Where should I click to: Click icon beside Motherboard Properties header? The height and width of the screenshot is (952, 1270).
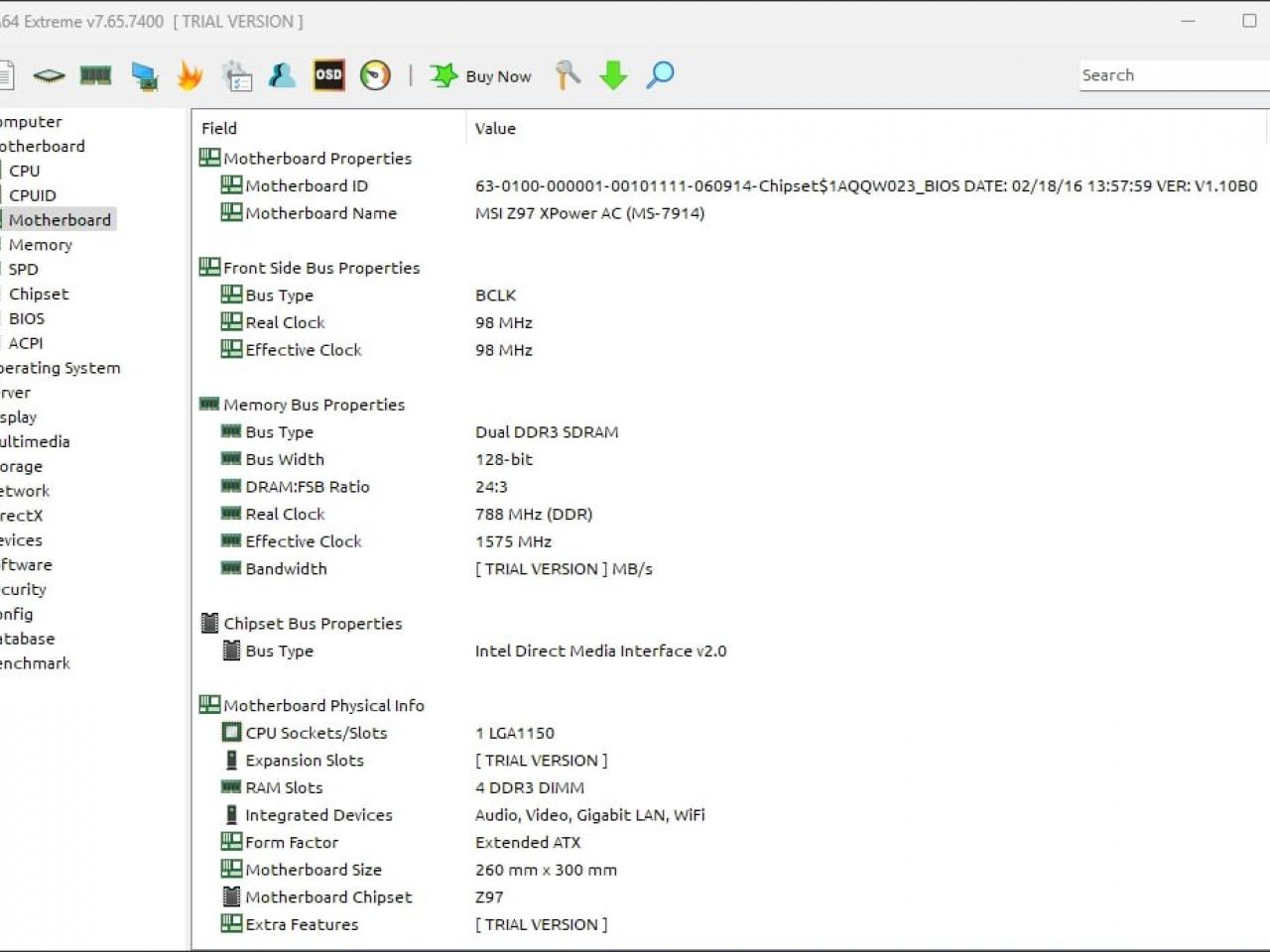209,158
